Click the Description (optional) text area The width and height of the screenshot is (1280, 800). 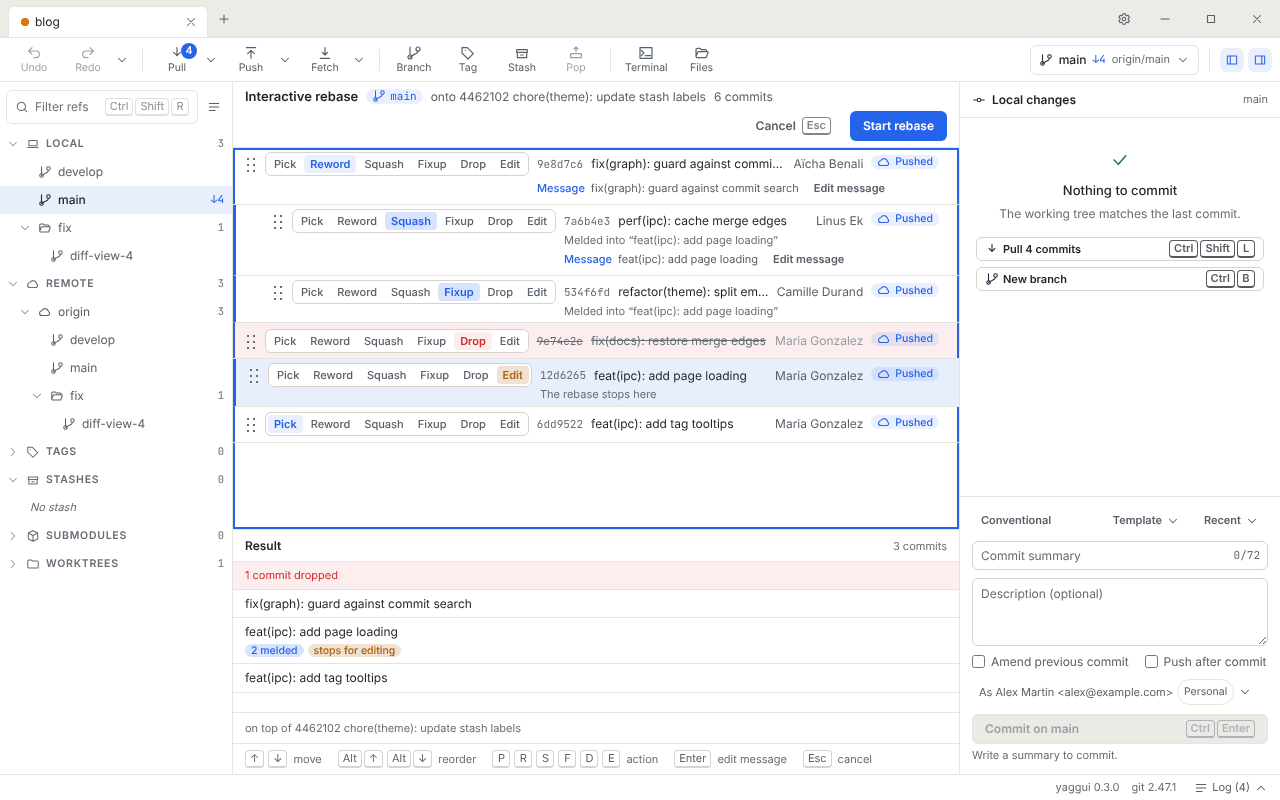click(1120, 612)
